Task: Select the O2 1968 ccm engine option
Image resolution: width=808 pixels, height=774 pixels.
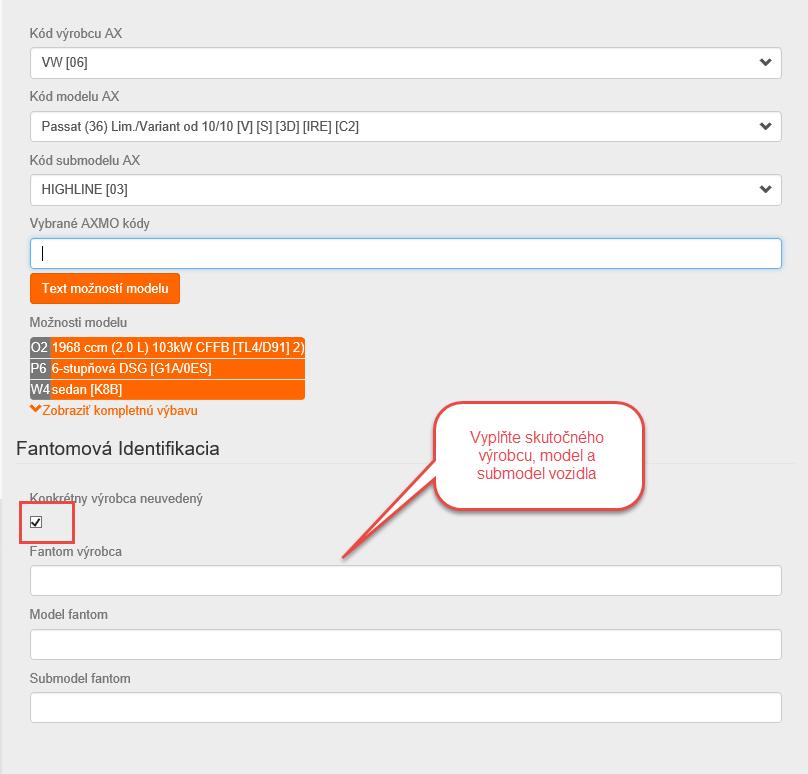Action: click(x=167, y=347)
